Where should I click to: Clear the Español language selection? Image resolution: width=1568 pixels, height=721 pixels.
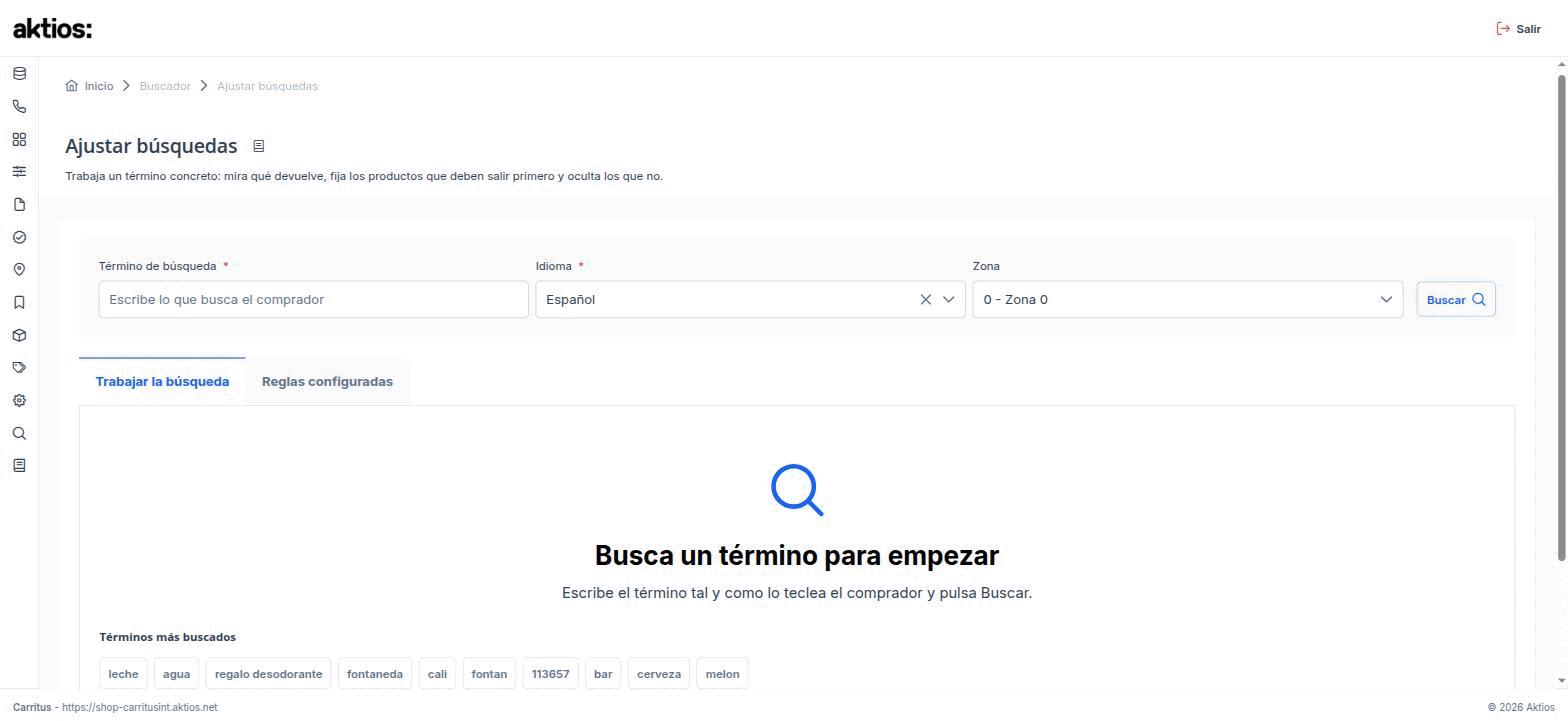pos(925,299)
